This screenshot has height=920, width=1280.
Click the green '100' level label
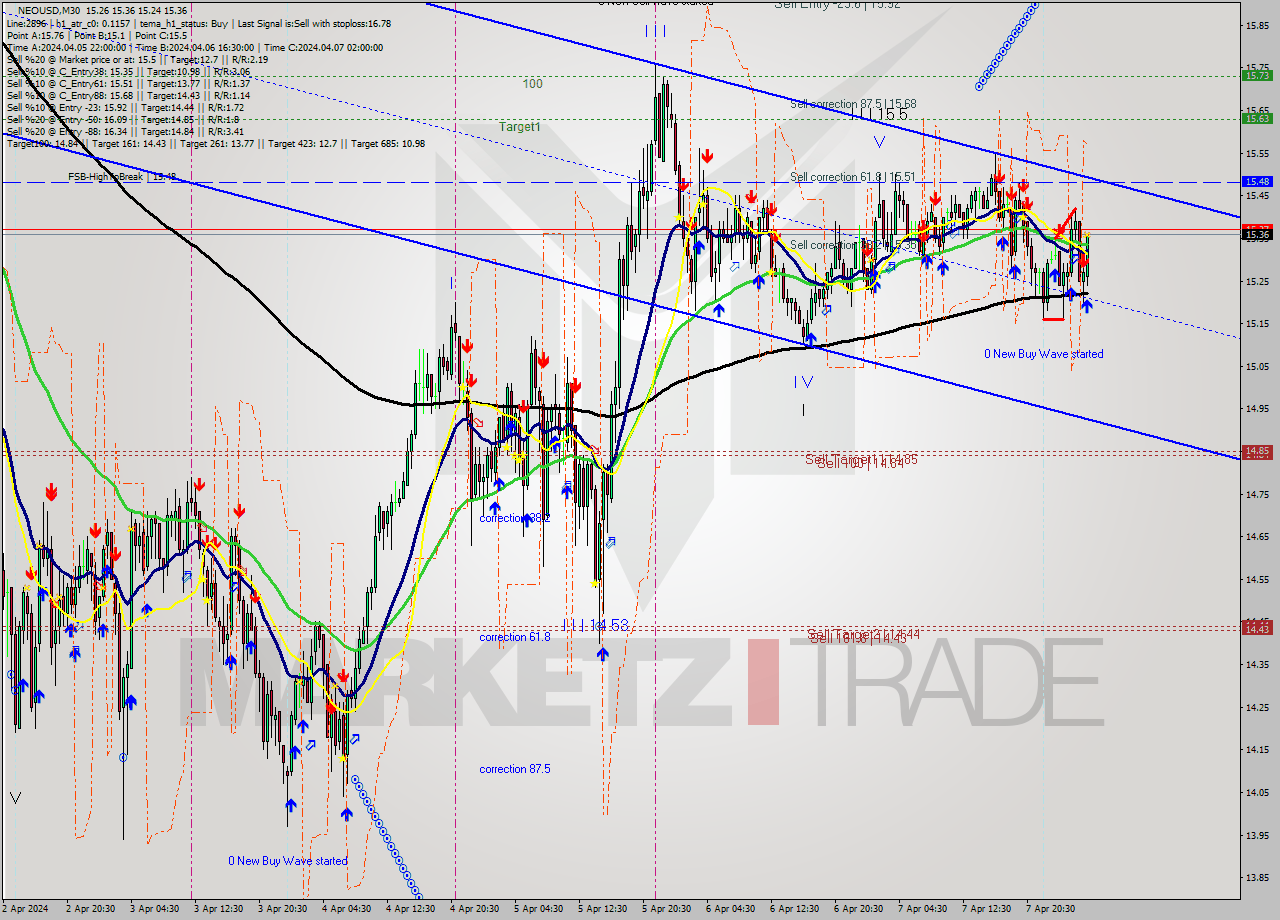coord(533,84)
